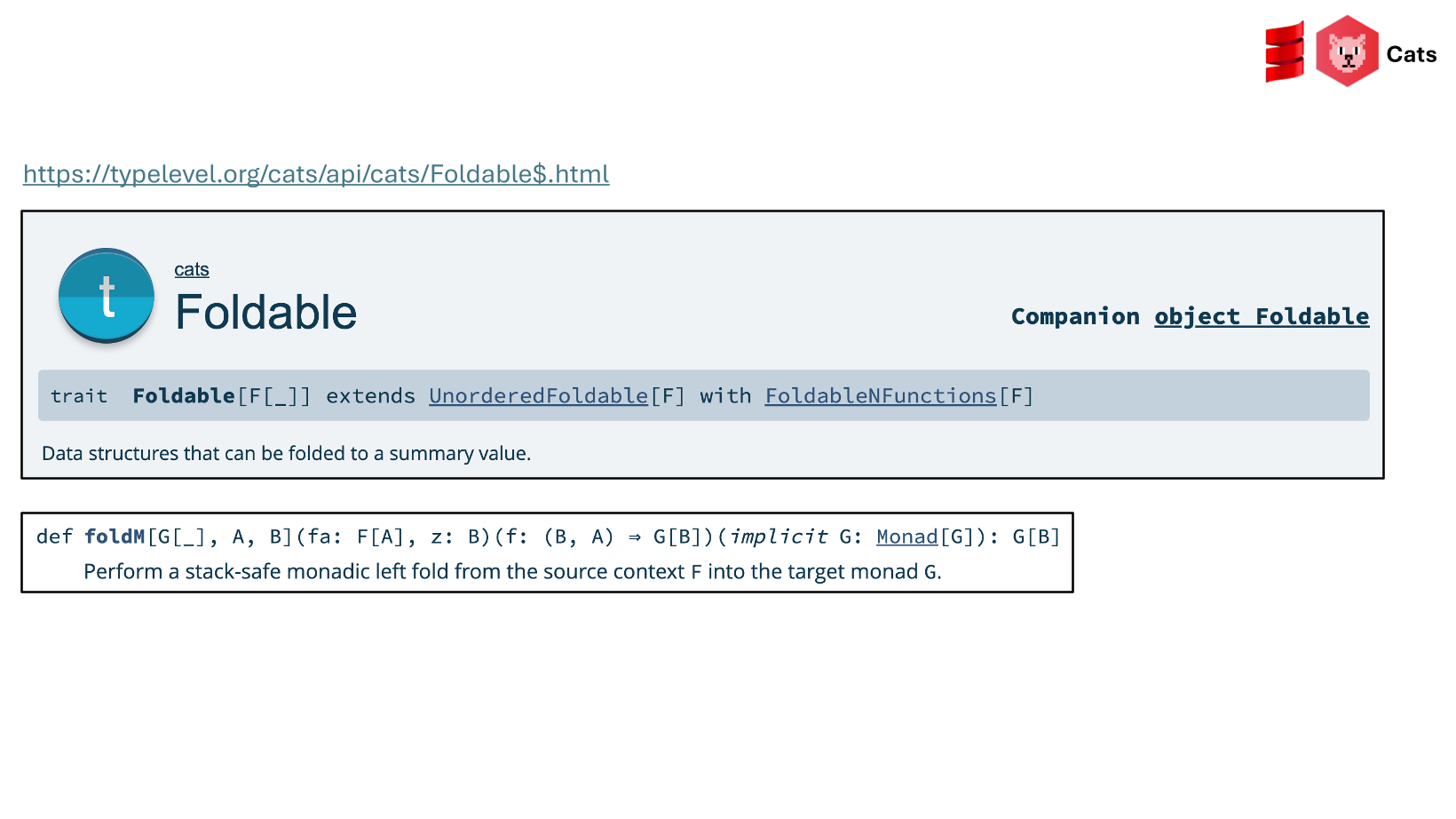Click the large Foldable heading
Viewport: 1456px width, 819px height.
pos(266,313)
